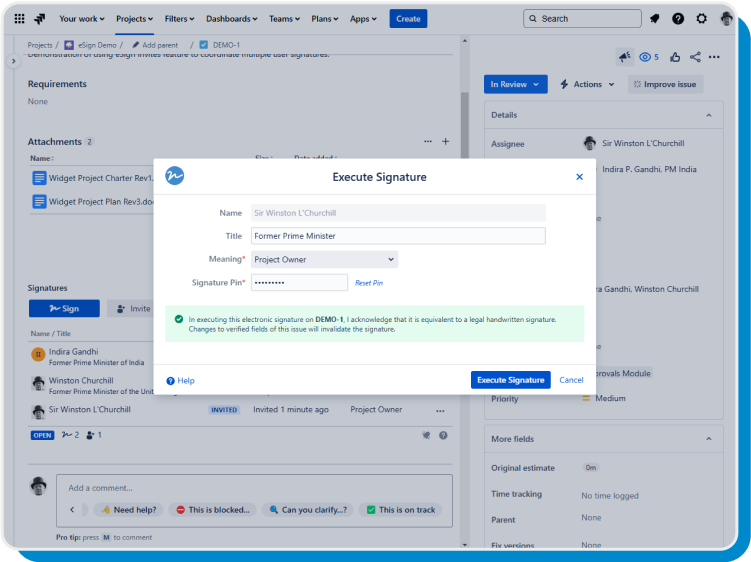Image resolution: width=751 pixels, height=562 pixels.
Task: Click the Jira logo icon
Action: pos(40,19)
